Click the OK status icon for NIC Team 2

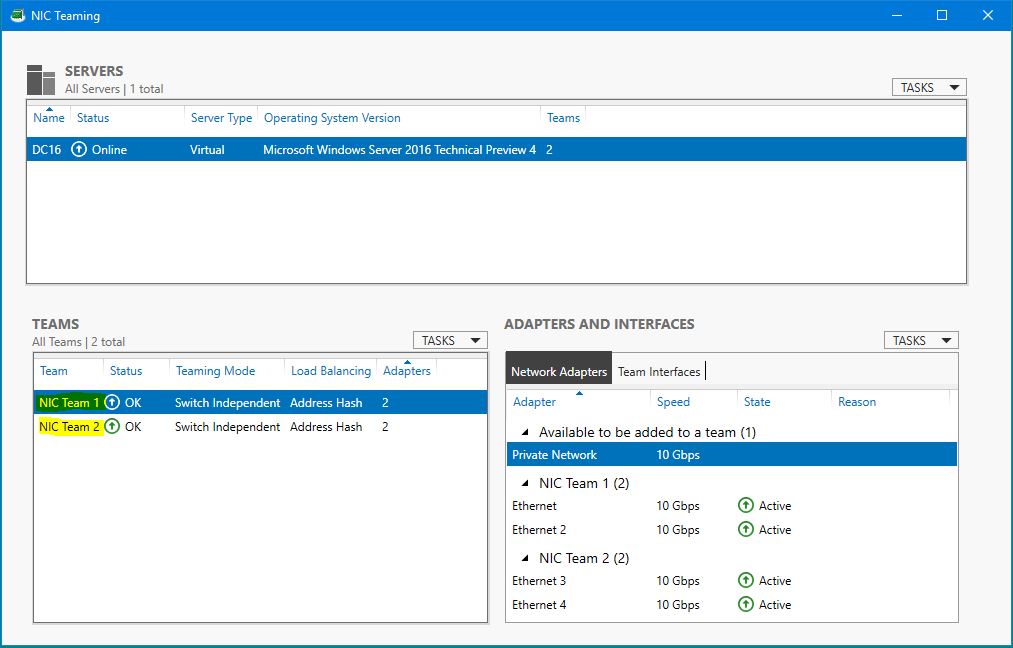pyautogui.click(x=112, y=426)
